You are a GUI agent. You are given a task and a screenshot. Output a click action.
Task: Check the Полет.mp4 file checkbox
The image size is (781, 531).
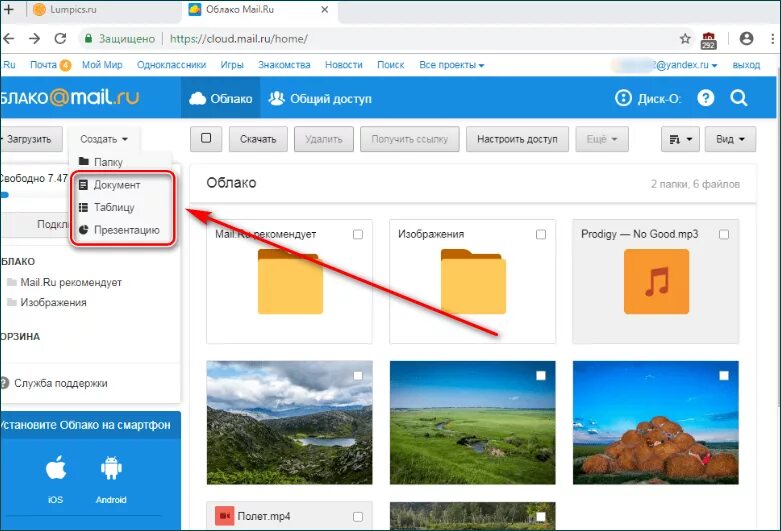pos(358,517)
